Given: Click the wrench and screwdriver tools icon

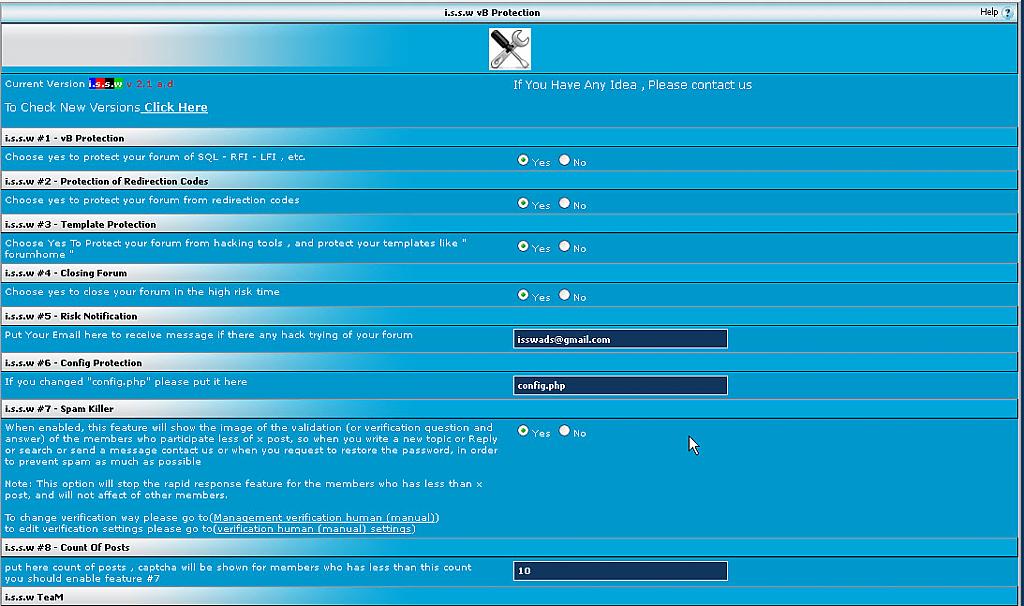Looking at the screenshot, I should coord(509,49).
